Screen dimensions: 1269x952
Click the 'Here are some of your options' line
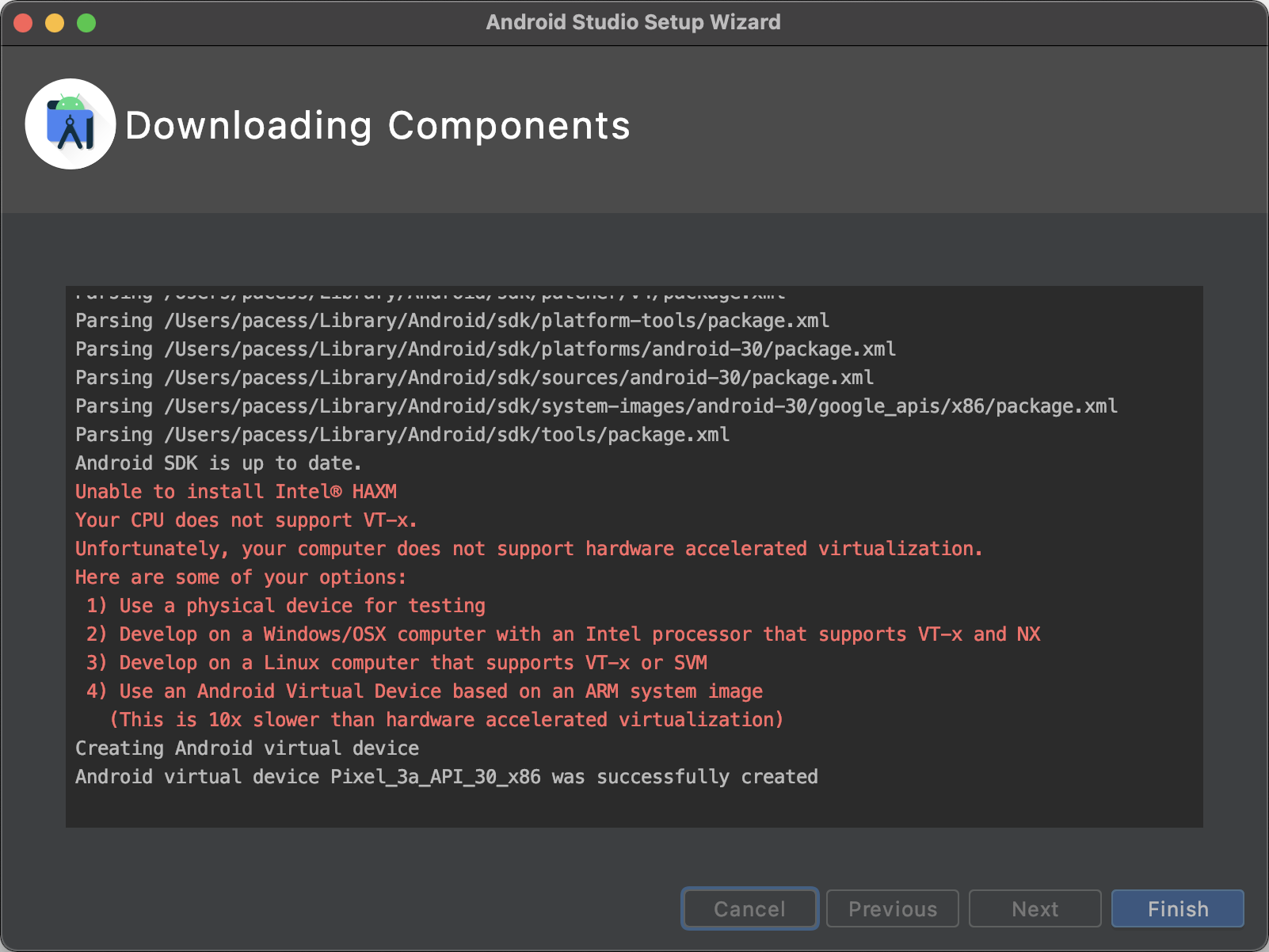point(240,577)
